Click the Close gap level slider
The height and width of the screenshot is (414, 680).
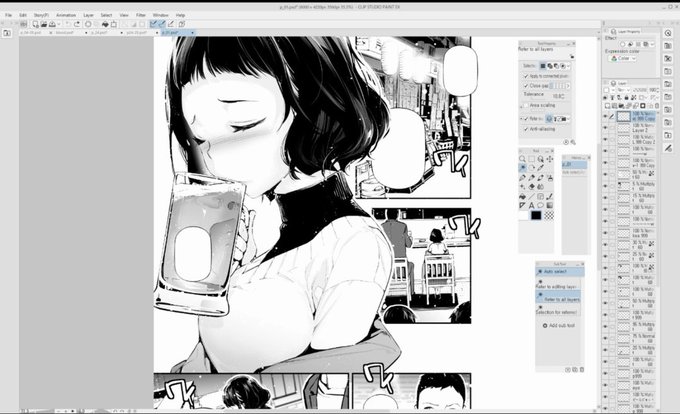pos(558,86)
